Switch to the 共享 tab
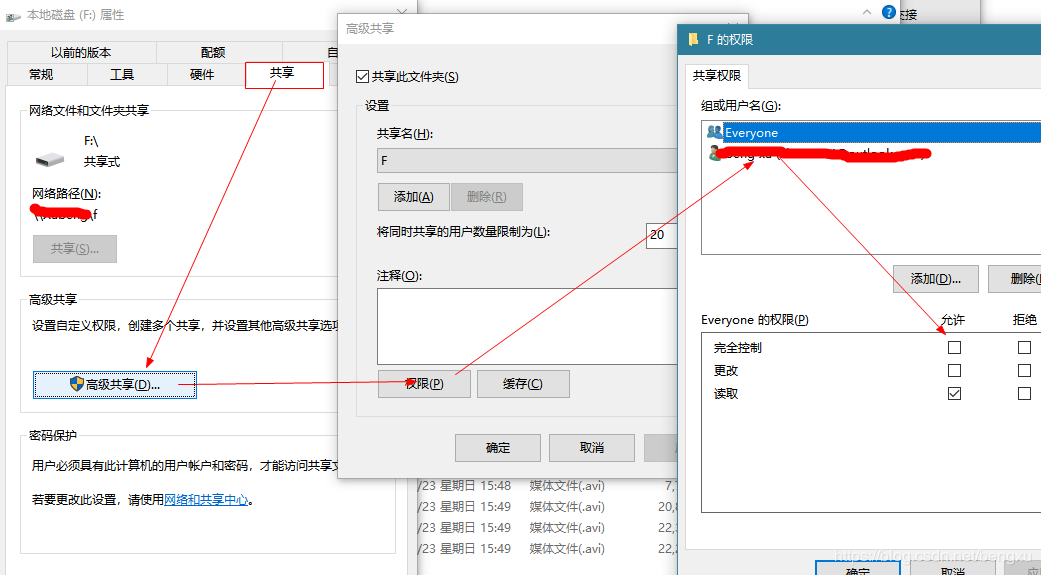This screenshot has height=575, width=1041. 284,74
